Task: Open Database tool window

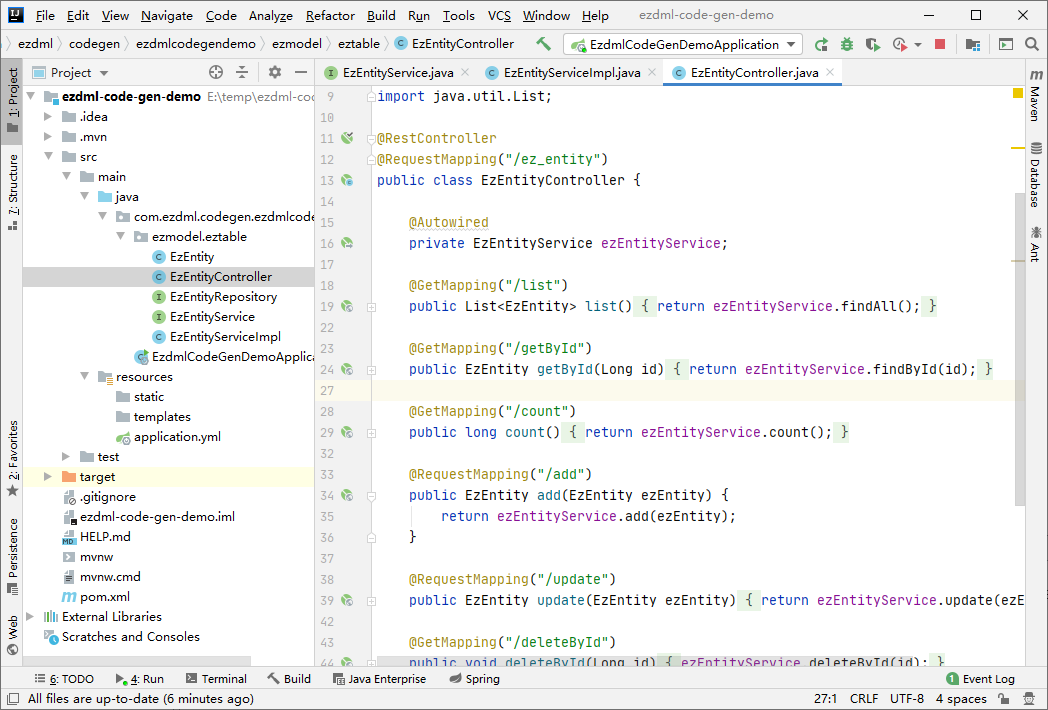Action: [1035, 174]
